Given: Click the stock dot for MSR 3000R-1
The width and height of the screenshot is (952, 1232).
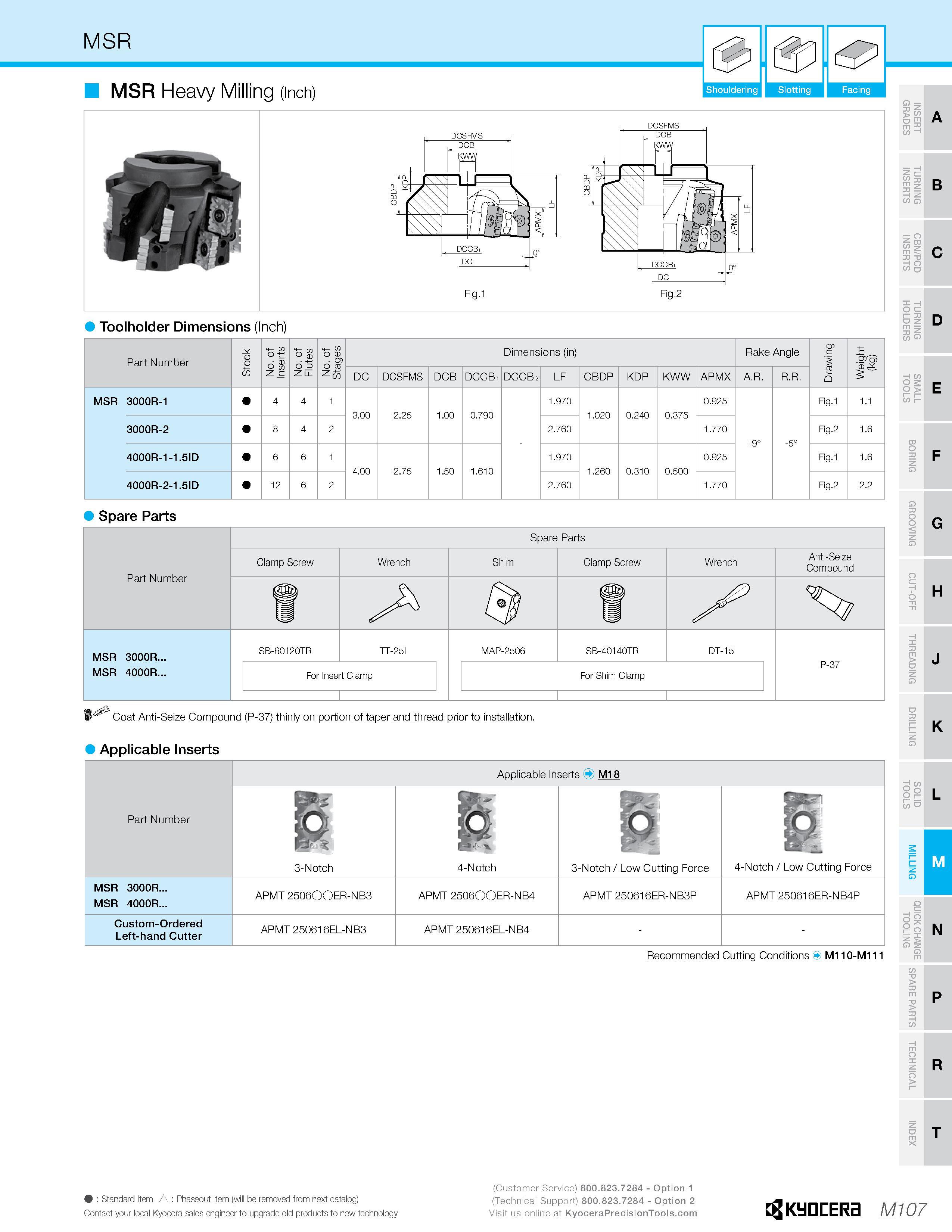Looking at the screenshot, I should 246,401.
